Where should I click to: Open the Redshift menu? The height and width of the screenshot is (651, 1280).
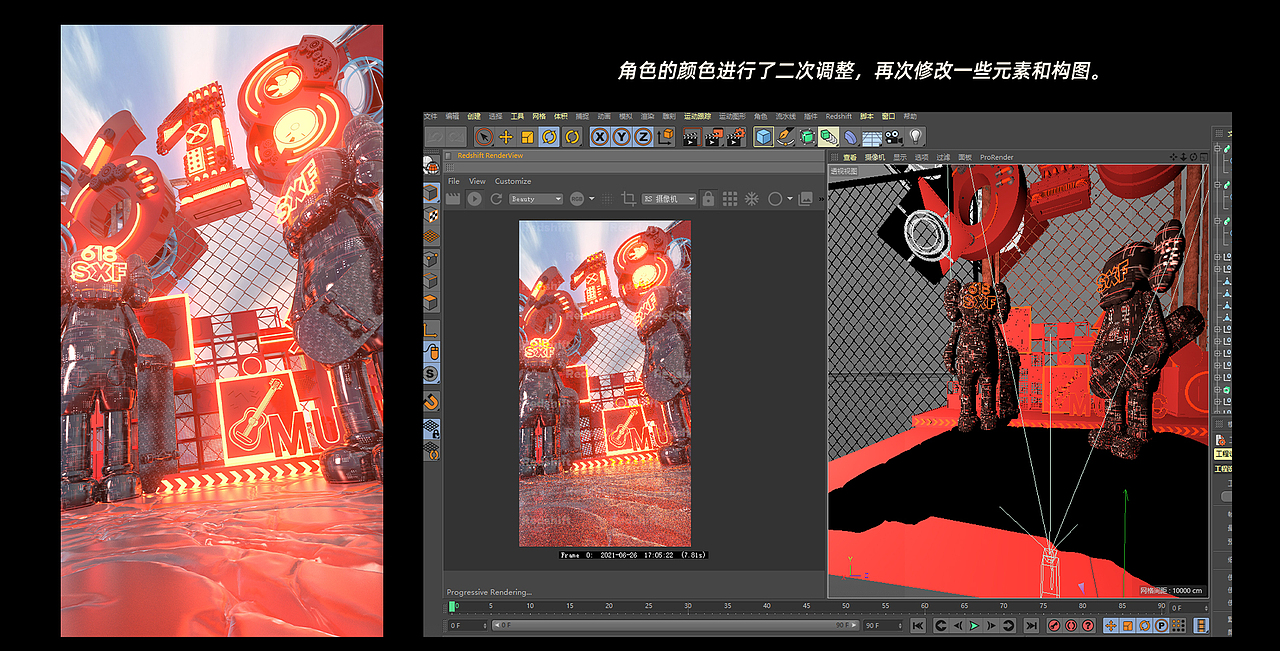(839, 116)
